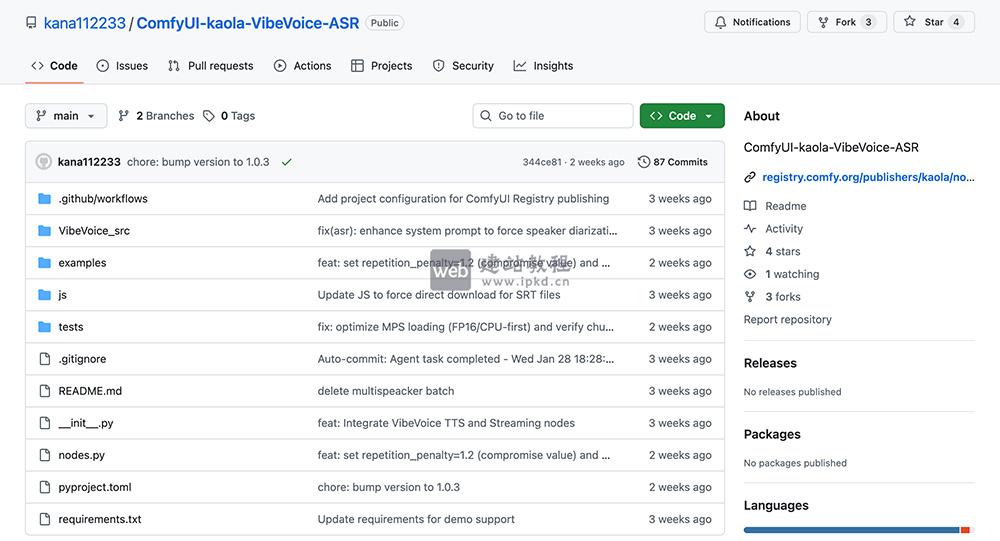Click the repository book icon beside kana112233
Image resolution: width=1000 pixels, height=541 pixels.
(x=31, y=23)
